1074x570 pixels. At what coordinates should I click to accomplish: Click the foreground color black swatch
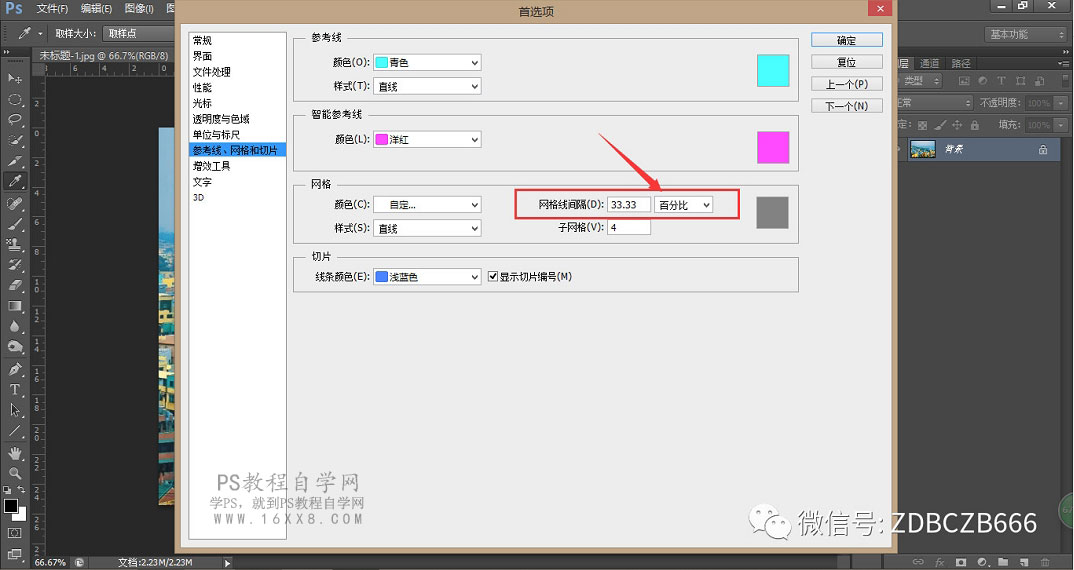(11, 506)
